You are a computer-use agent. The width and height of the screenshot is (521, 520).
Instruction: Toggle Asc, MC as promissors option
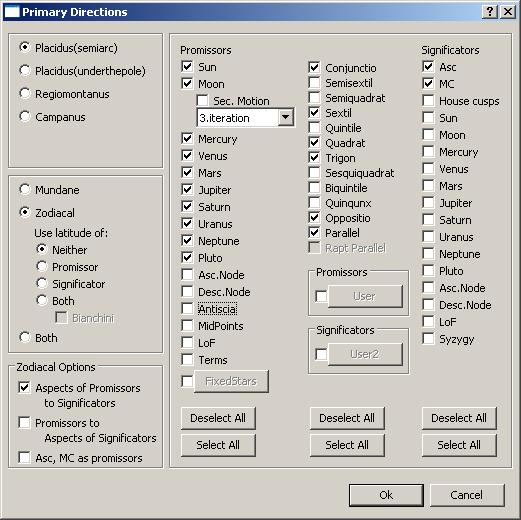(24, 458)
